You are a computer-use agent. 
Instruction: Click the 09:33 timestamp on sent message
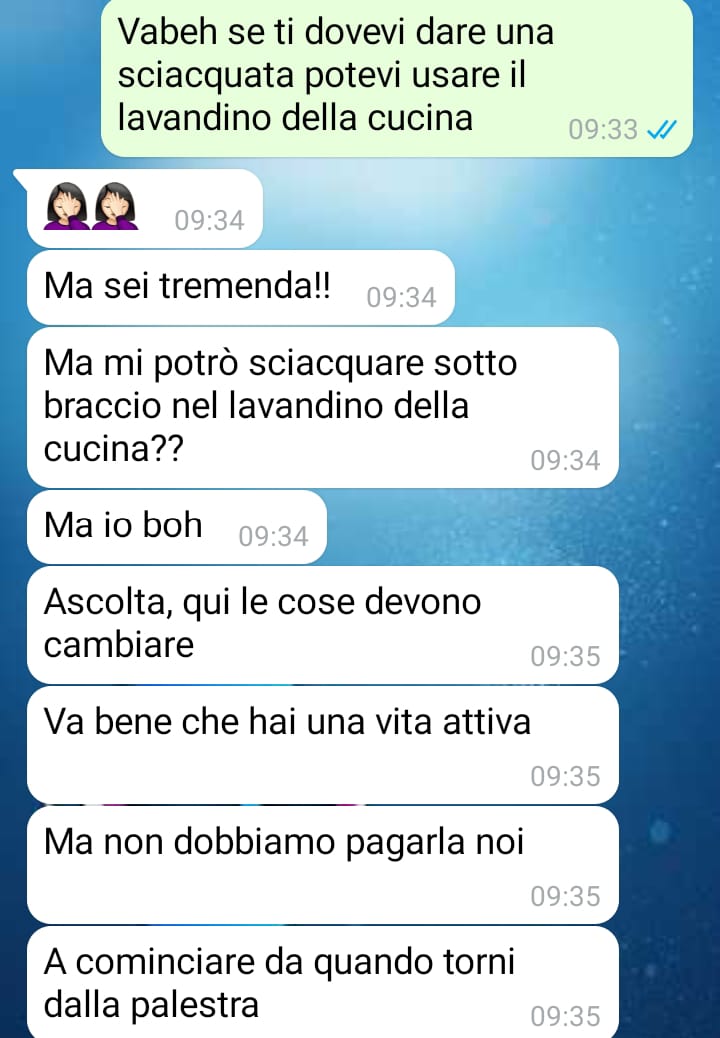click(x=603, y=130)
